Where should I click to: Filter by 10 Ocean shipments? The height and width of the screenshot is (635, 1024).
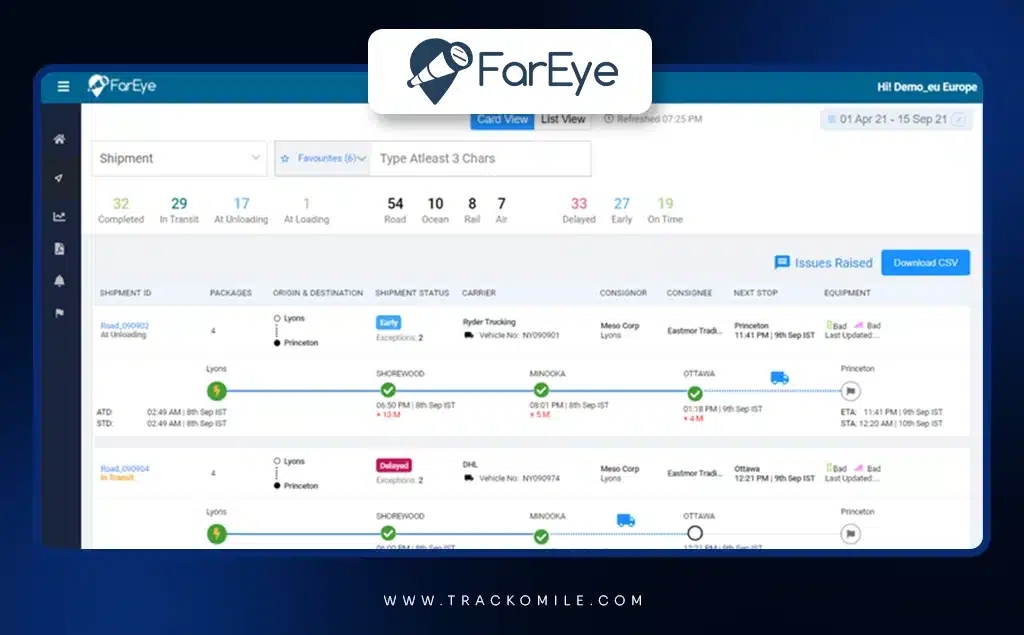(x=435, y=210)
